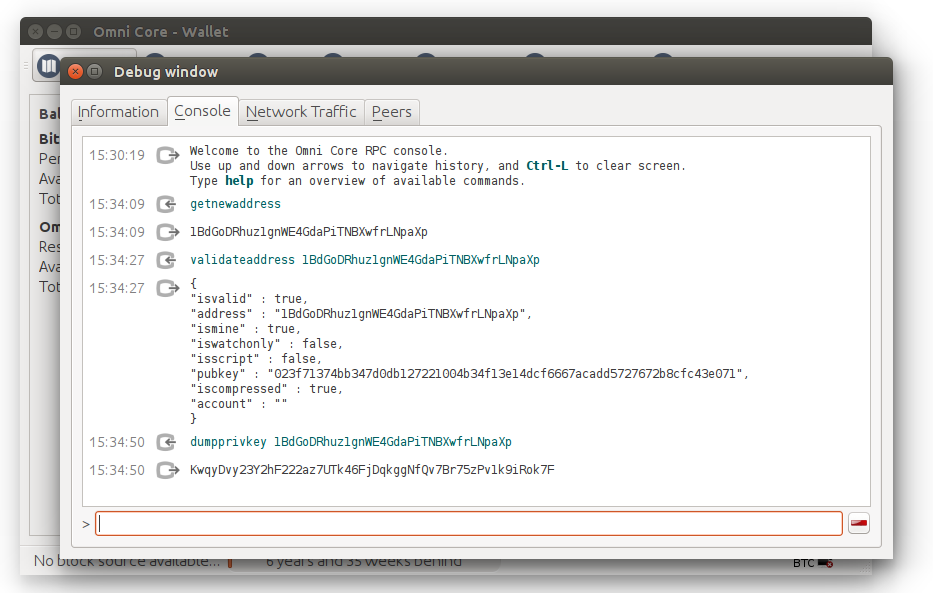
Task: Click the pubkey line in validateaddress output
Action: (x=469, y=374)
